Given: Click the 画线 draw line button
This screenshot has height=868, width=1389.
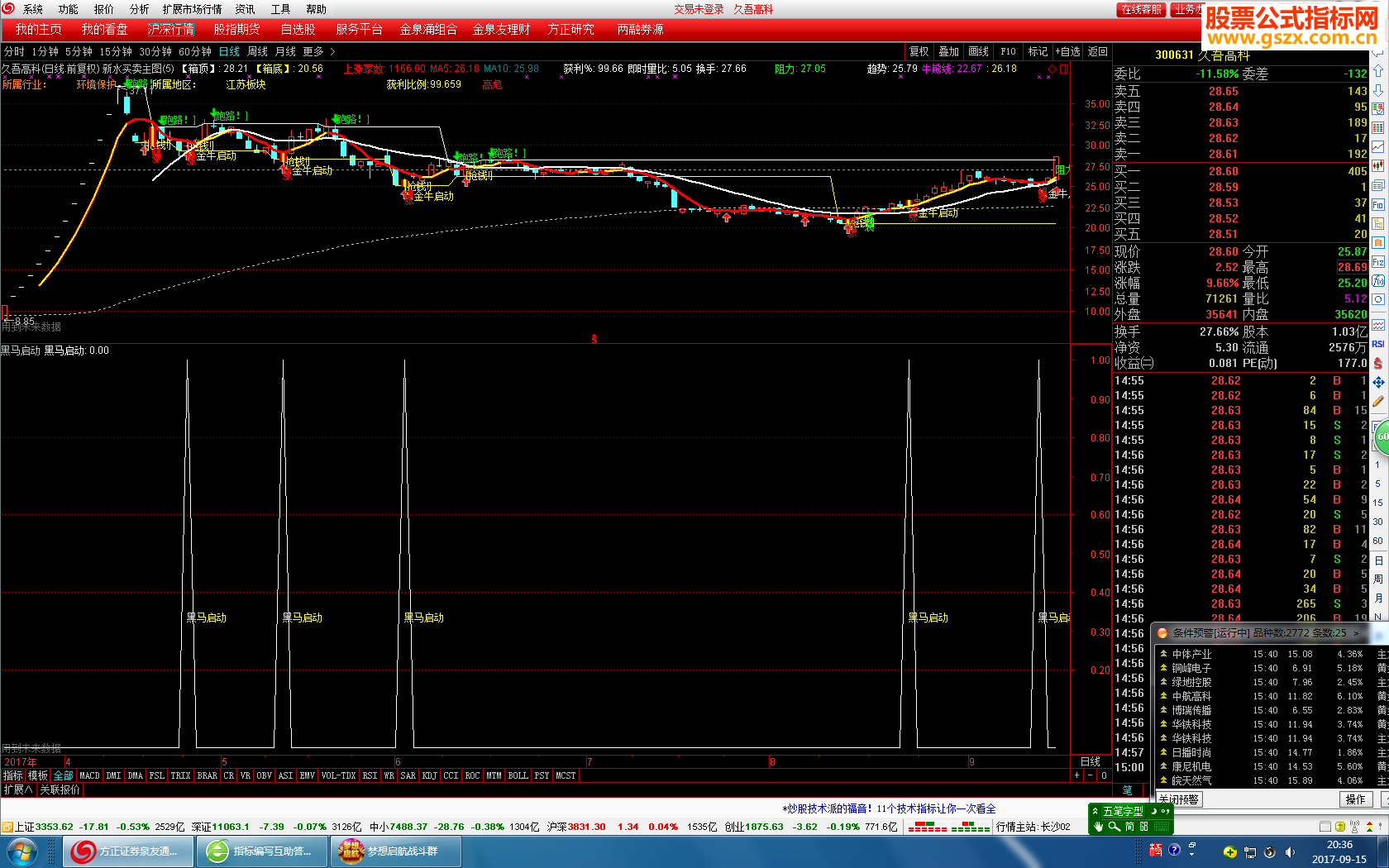Looking at the screenshot, I should click(x=978, y=51).
